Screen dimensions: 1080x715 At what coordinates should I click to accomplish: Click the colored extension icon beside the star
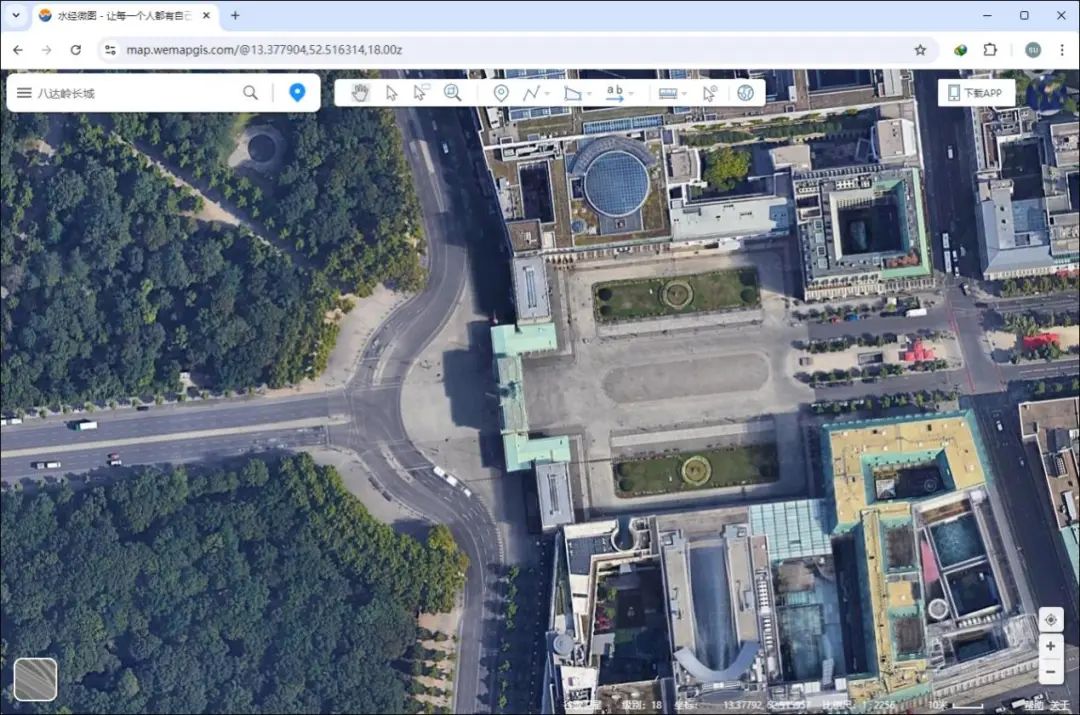click(960, 50)
